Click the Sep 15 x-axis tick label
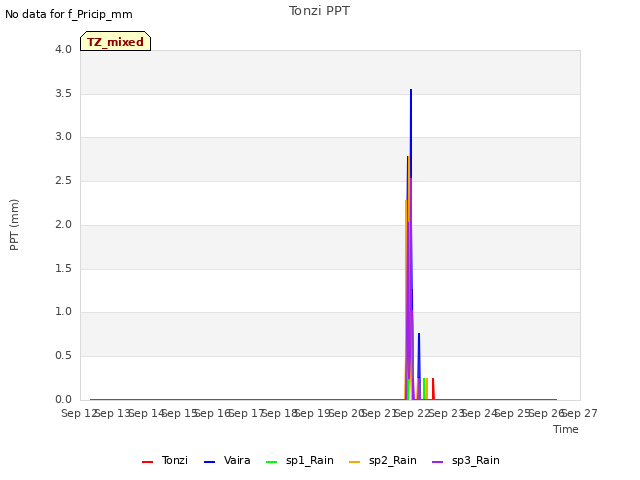The height and width of the screenshot is (480, 640). tap(180, 413)
